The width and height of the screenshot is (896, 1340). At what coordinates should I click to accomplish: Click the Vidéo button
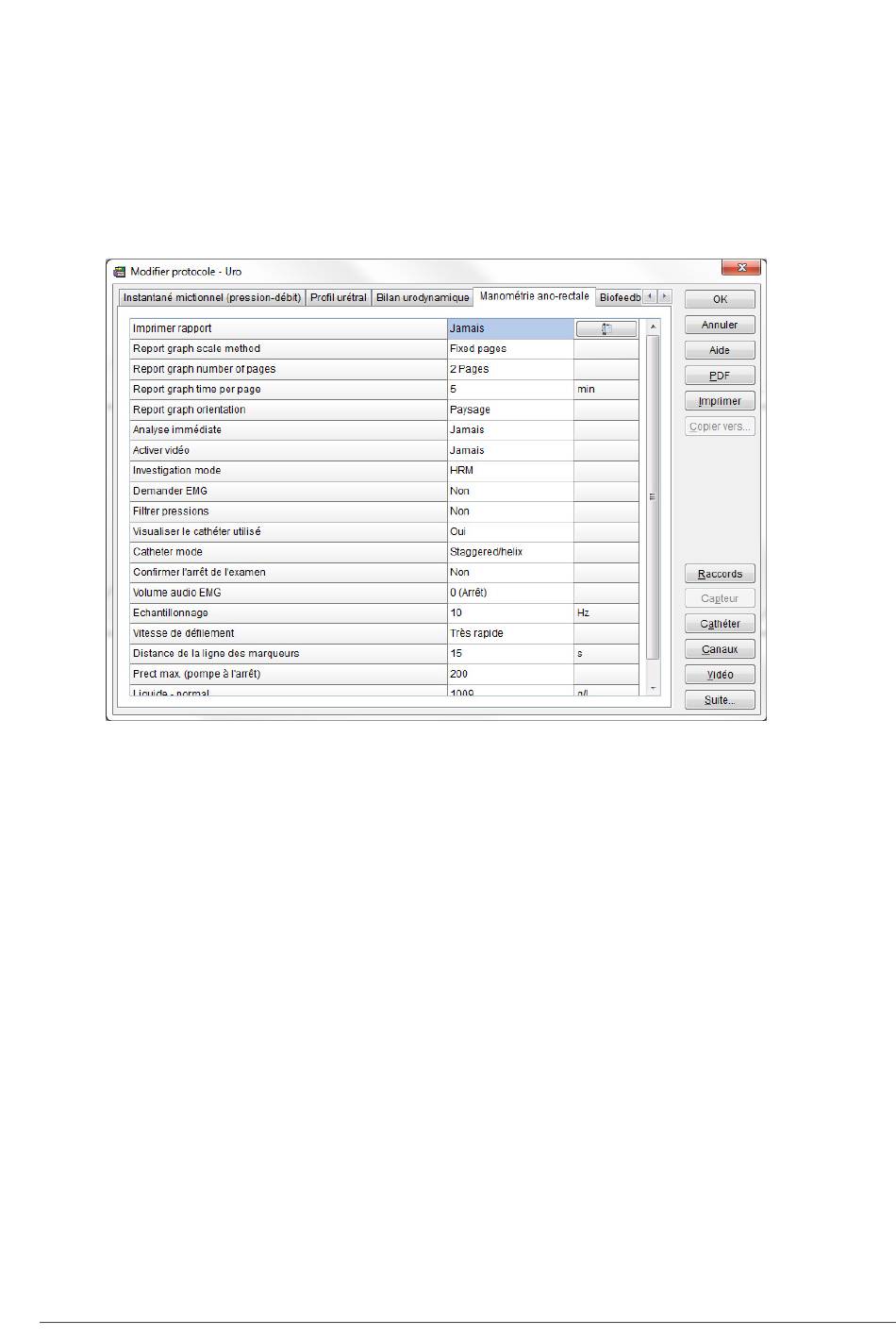[720, 675]
